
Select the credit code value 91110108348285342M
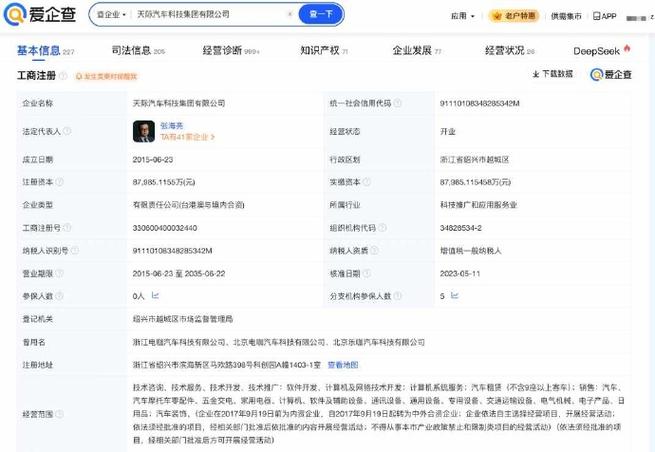point(480,103)
